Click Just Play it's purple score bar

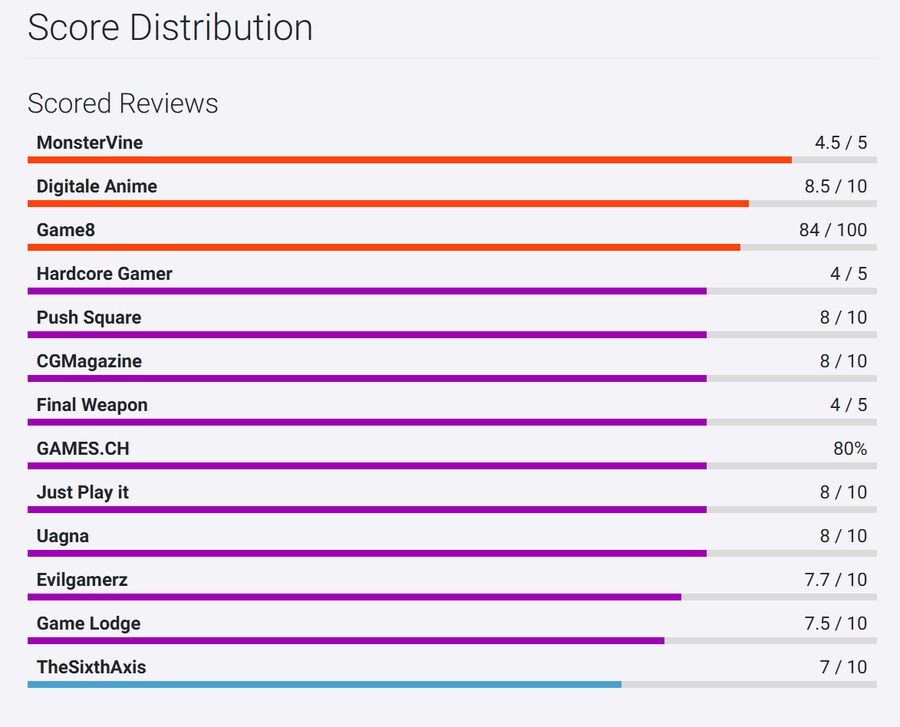point(367,510)
